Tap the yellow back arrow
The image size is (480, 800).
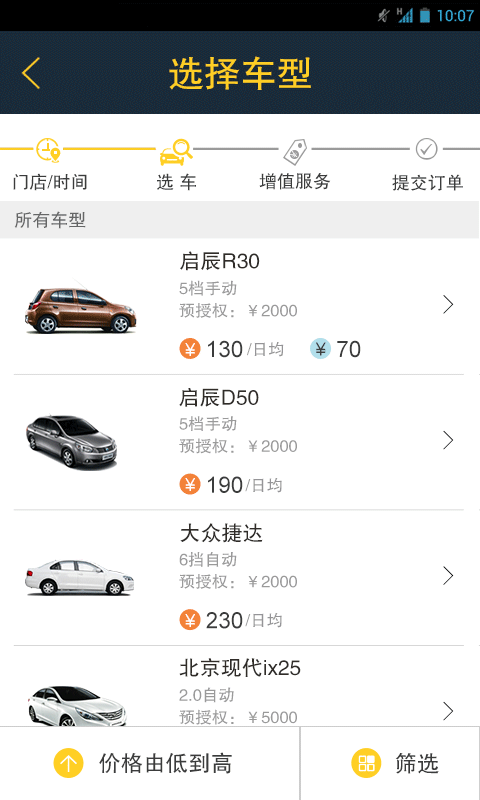pos(31,73)
